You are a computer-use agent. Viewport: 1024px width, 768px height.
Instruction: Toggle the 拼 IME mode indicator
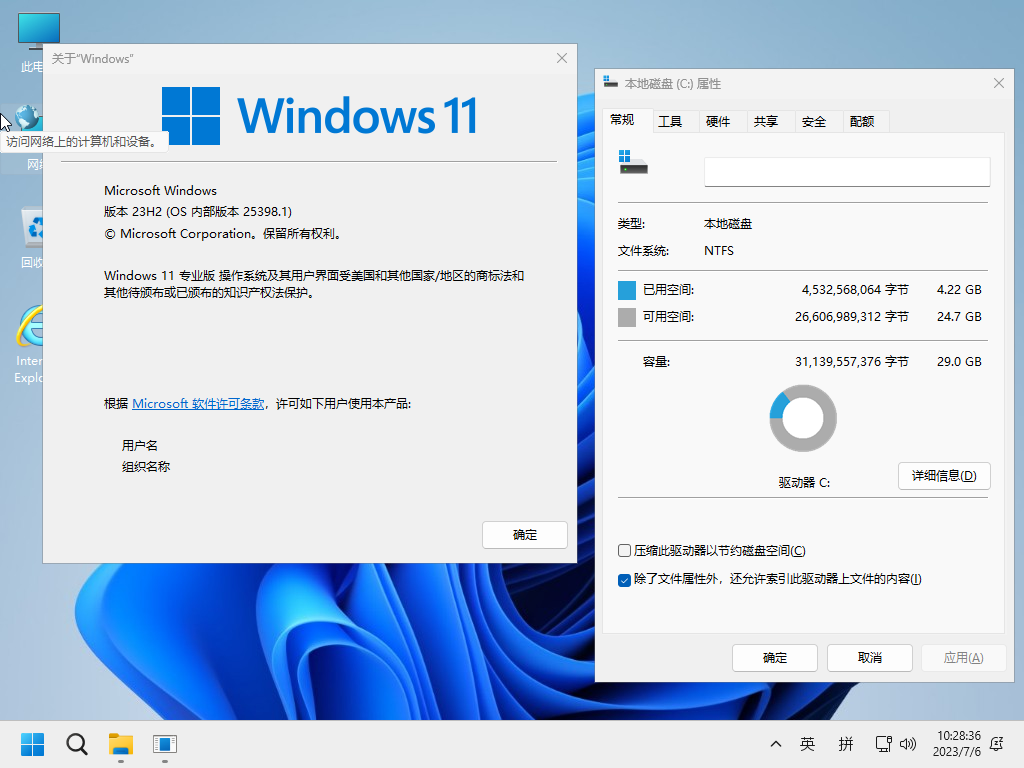[846, 744]
